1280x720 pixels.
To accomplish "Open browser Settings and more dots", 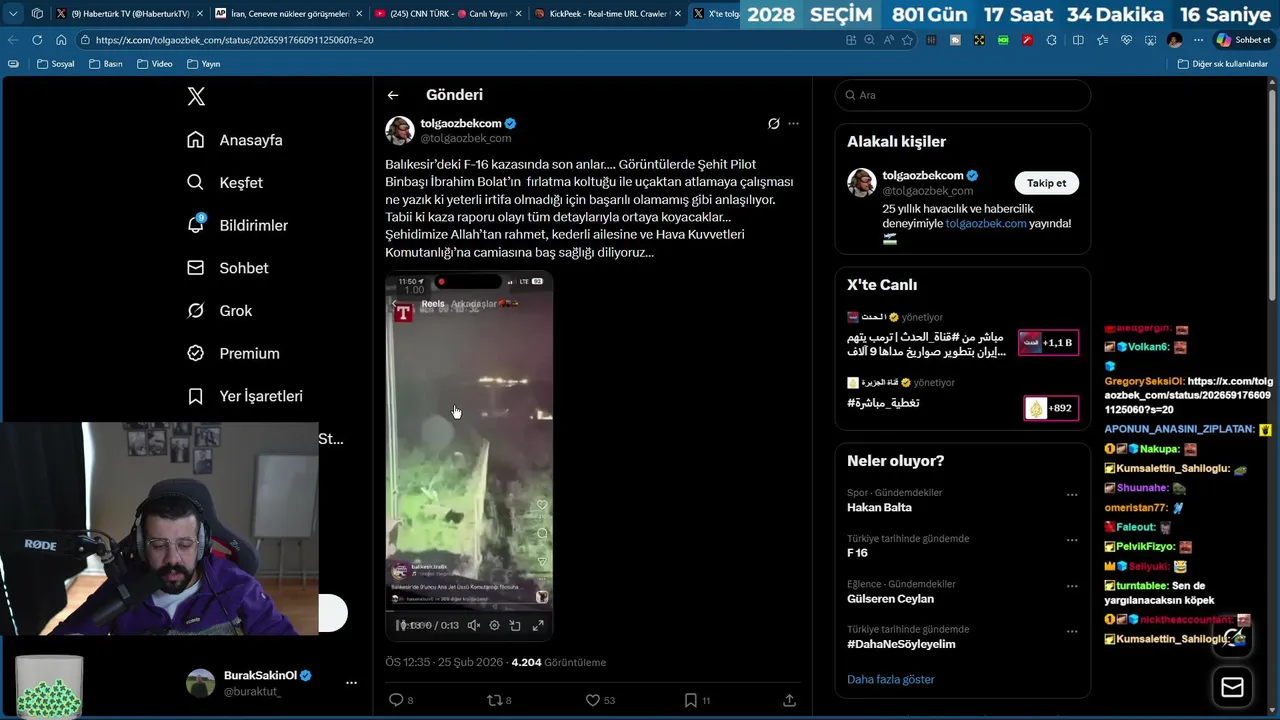I will pos(1199,40).
